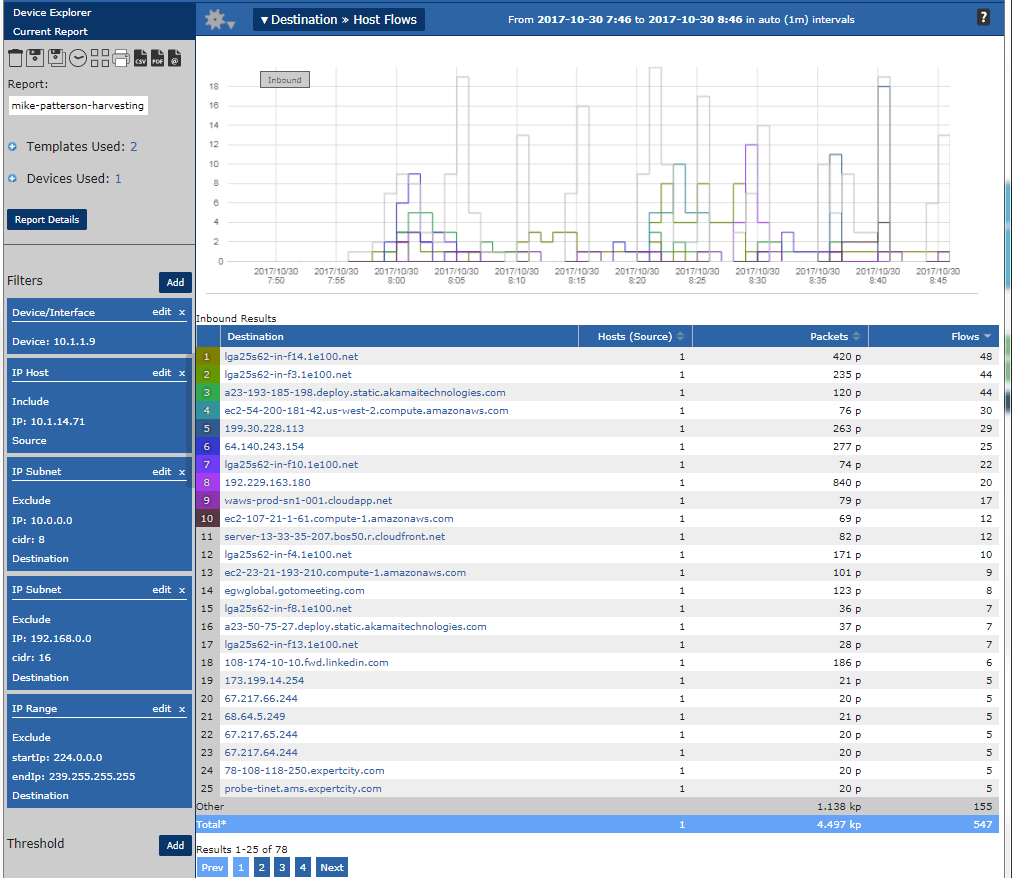The height and width of the screenshot is (878, 1012).
Task: Click the clock schedule report icon
Action: tap(77, 58)
